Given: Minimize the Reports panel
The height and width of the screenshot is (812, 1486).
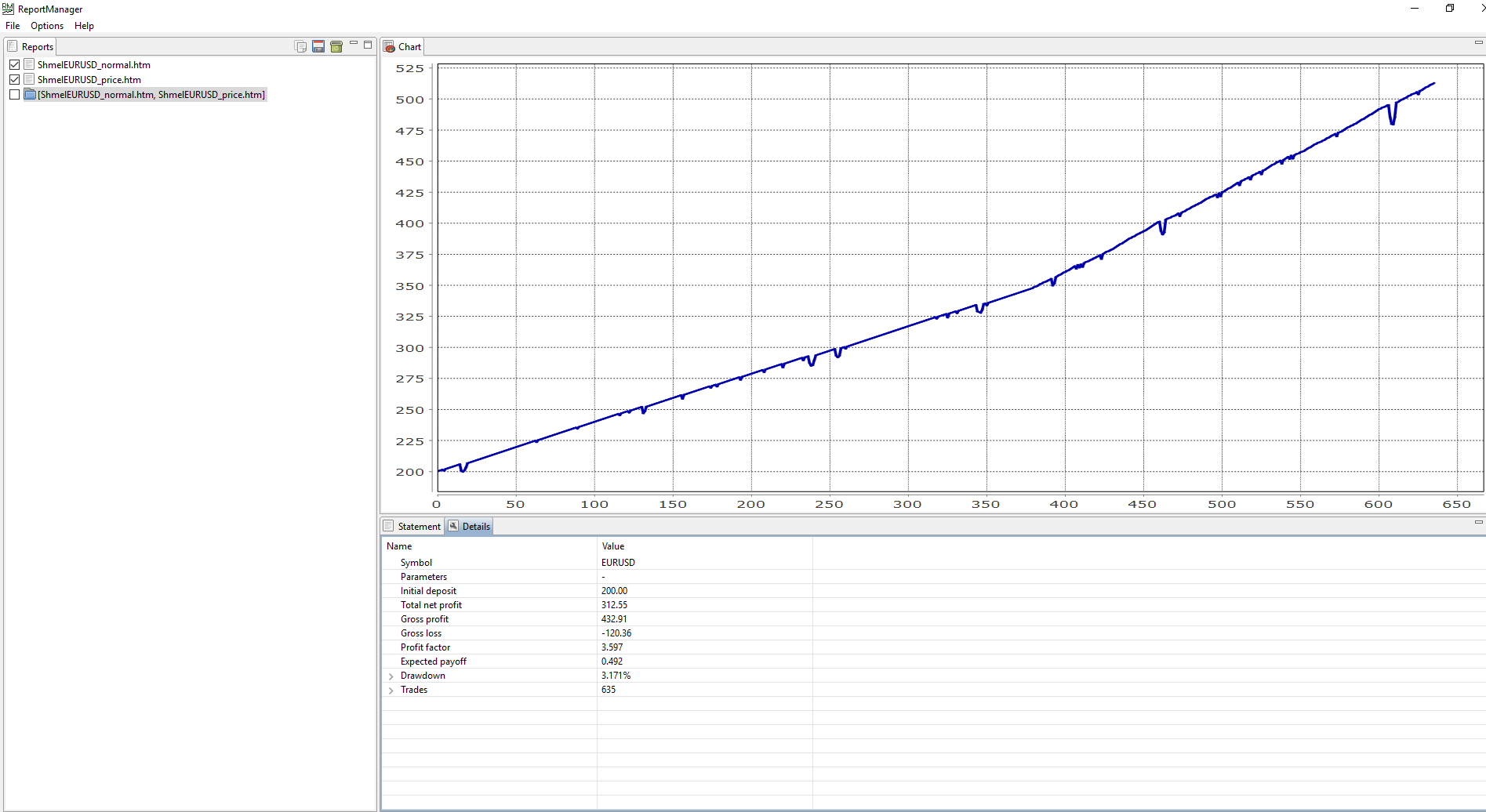Looking at the screenshot, I should (x=354, y=43).
